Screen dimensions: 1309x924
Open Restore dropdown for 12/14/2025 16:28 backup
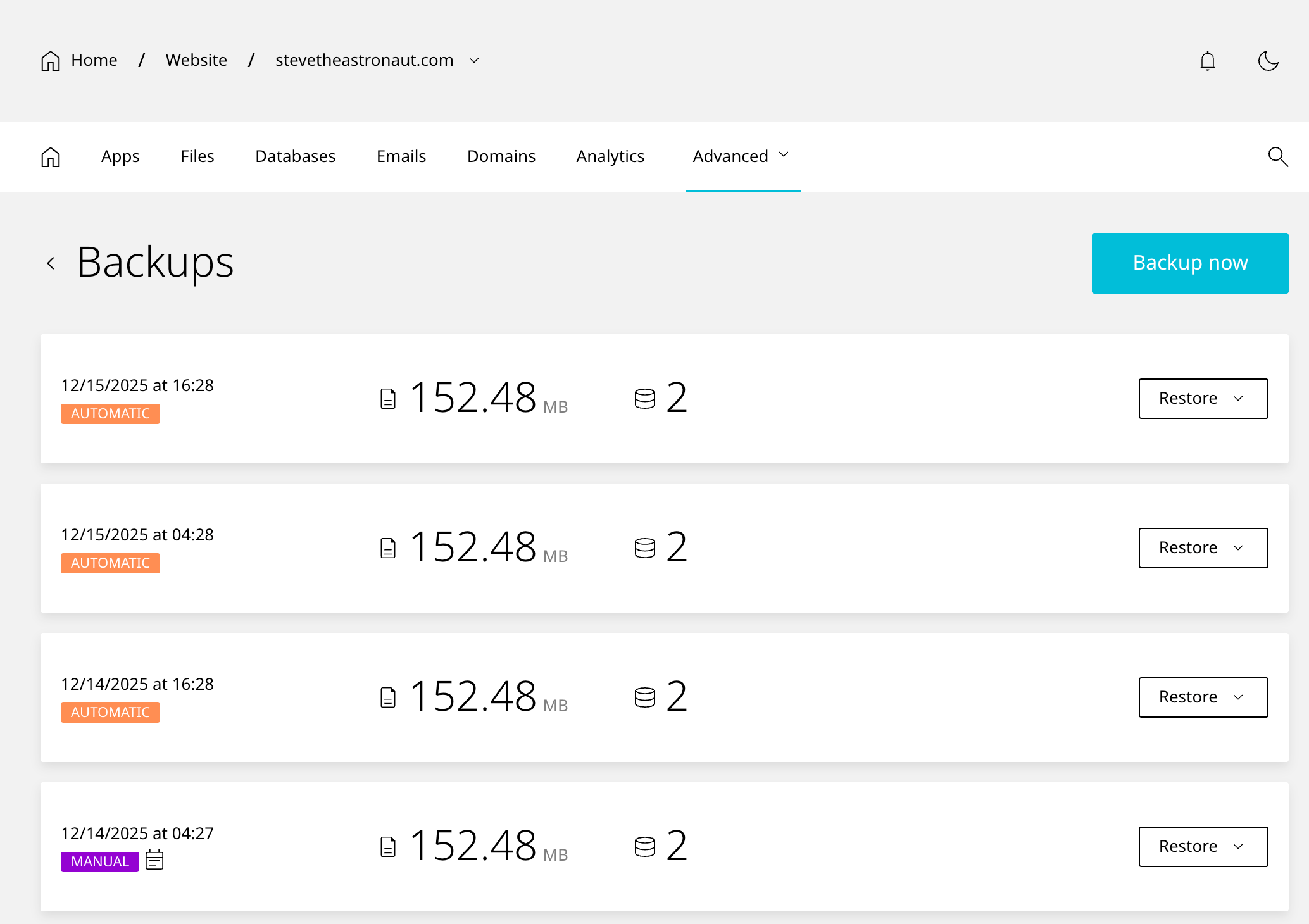1203,697
